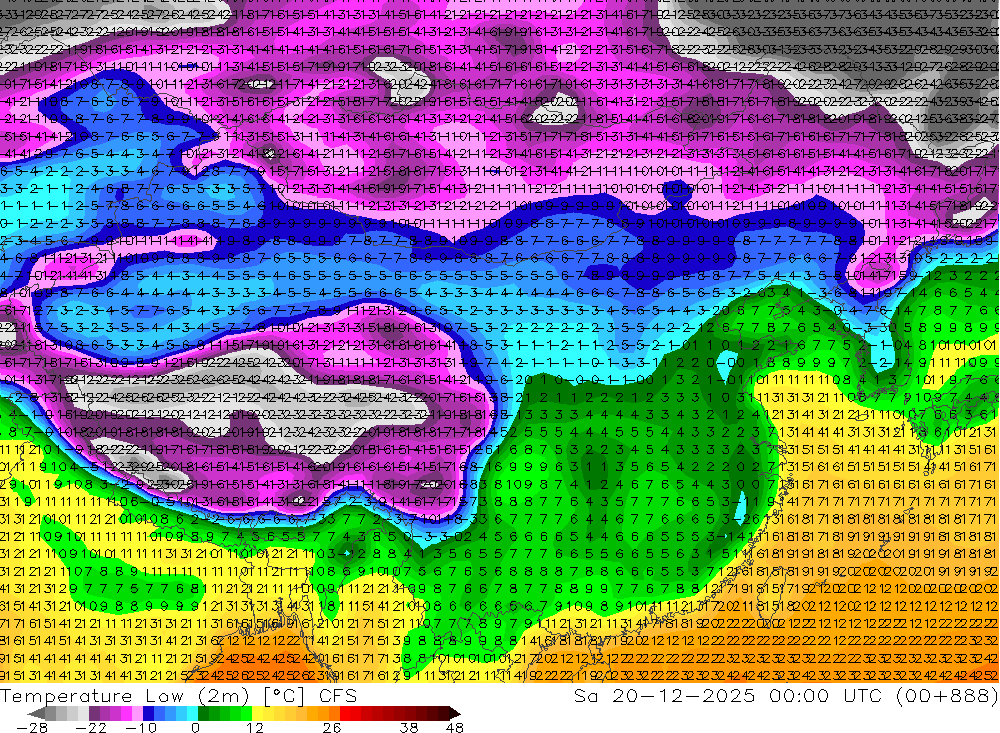
Task: Click the -28 legend label
Action: (32, 727)
